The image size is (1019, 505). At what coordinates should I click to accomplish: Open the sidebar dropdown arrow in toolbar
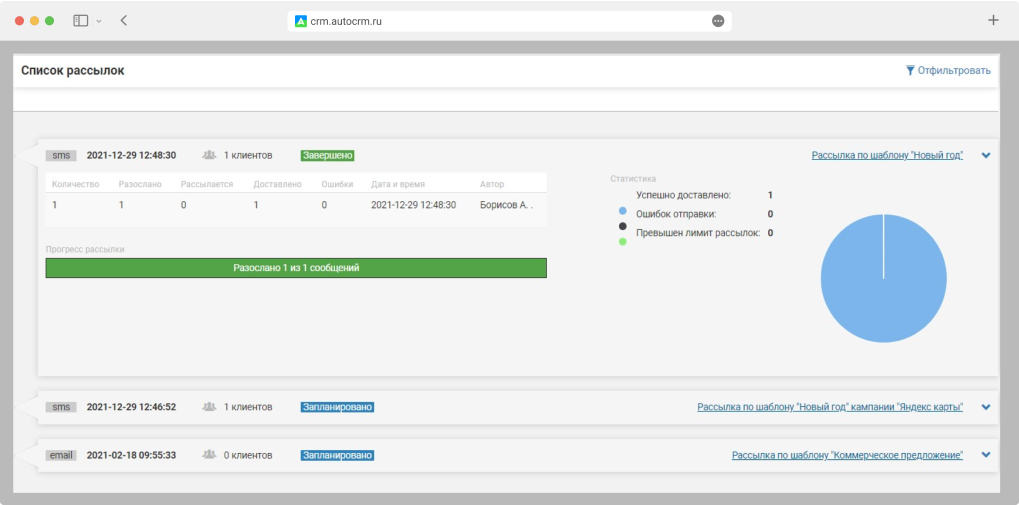click(x=98, y=21)
